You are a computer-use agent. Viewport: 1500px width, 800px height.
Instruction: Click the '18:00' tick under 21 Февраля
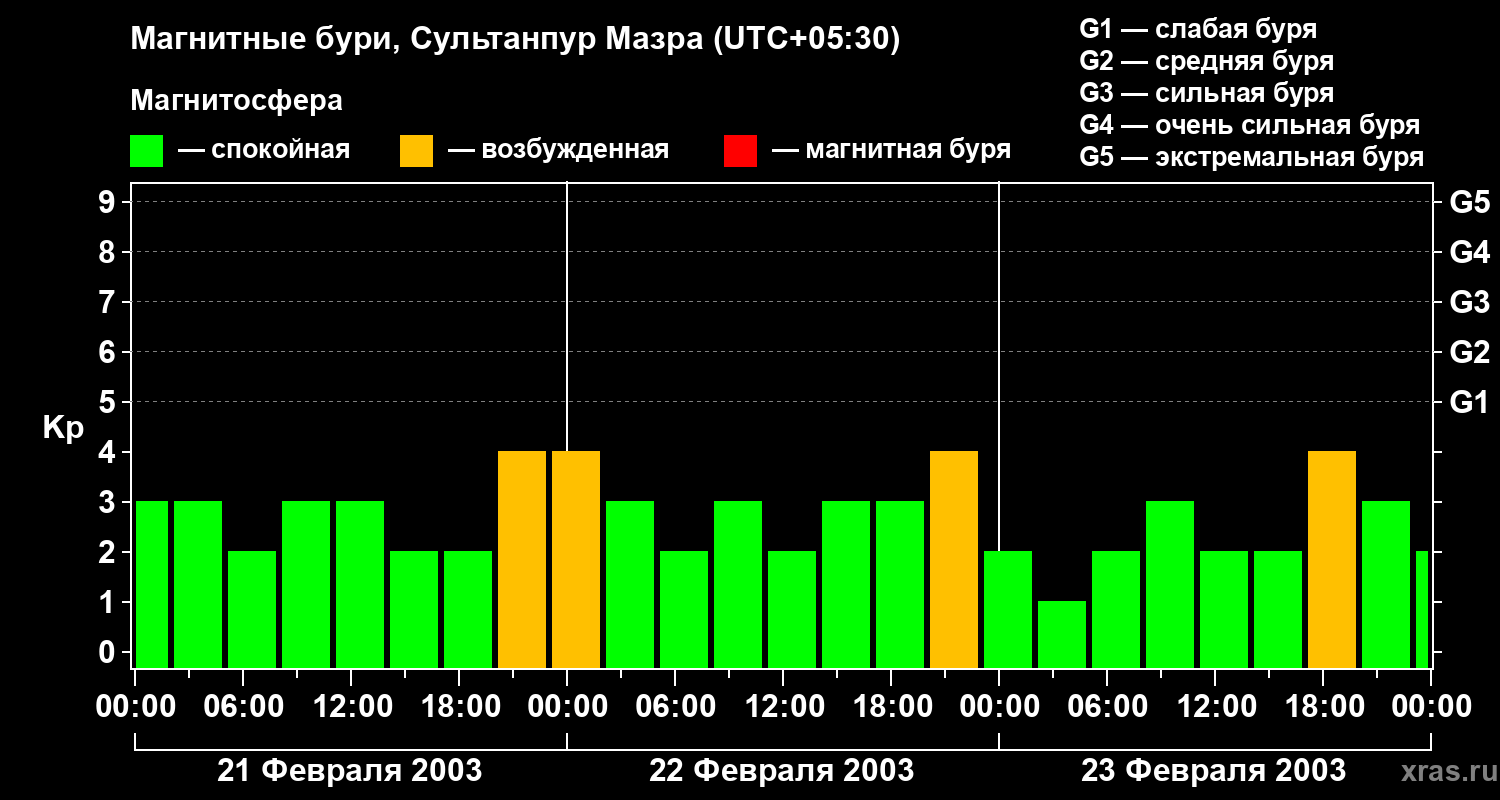click(459, 707)
